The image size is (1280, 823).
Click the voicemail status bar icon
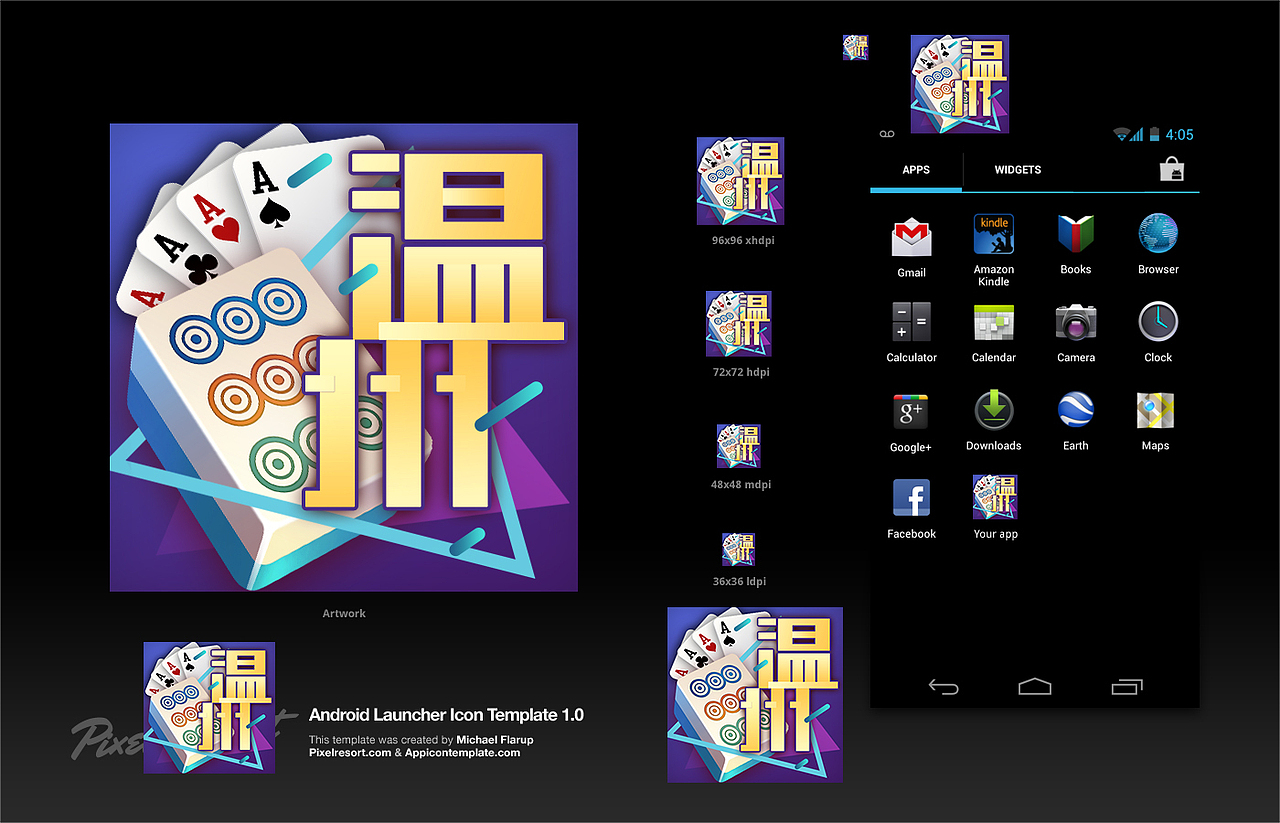(885, 134)
